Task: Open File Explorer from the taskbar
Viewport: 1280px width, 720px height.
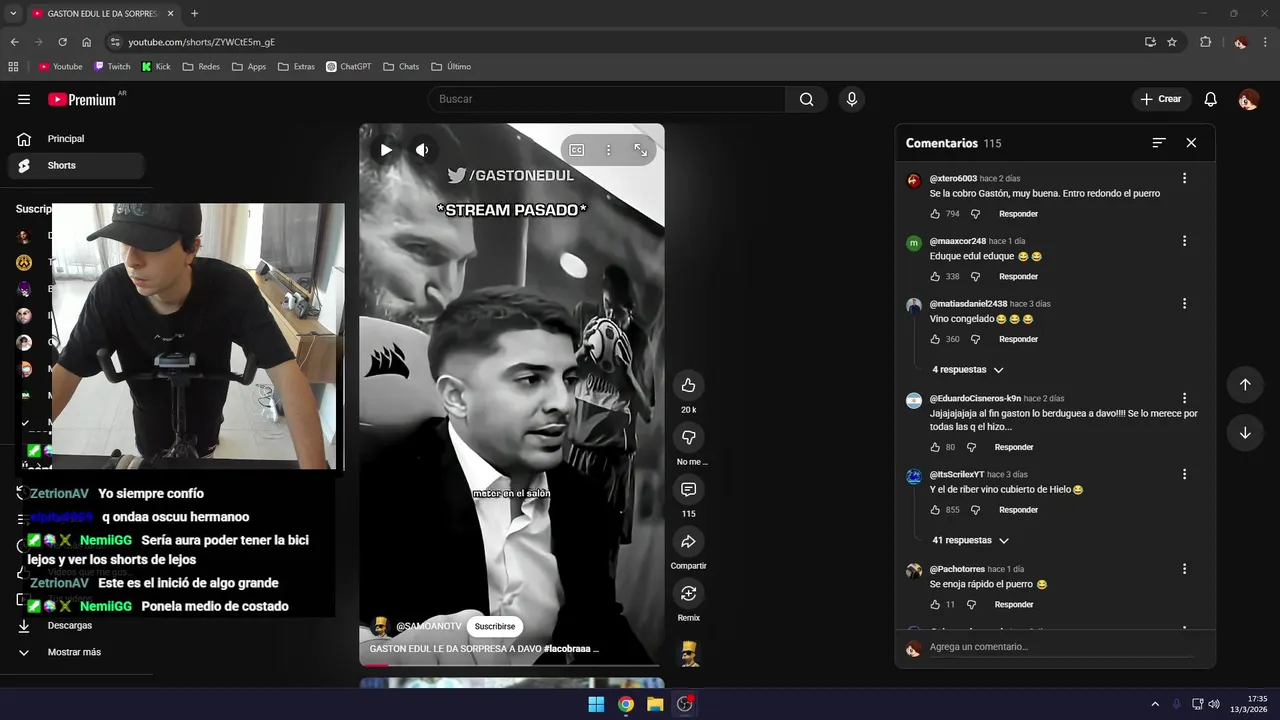Action: pos(655,704)
